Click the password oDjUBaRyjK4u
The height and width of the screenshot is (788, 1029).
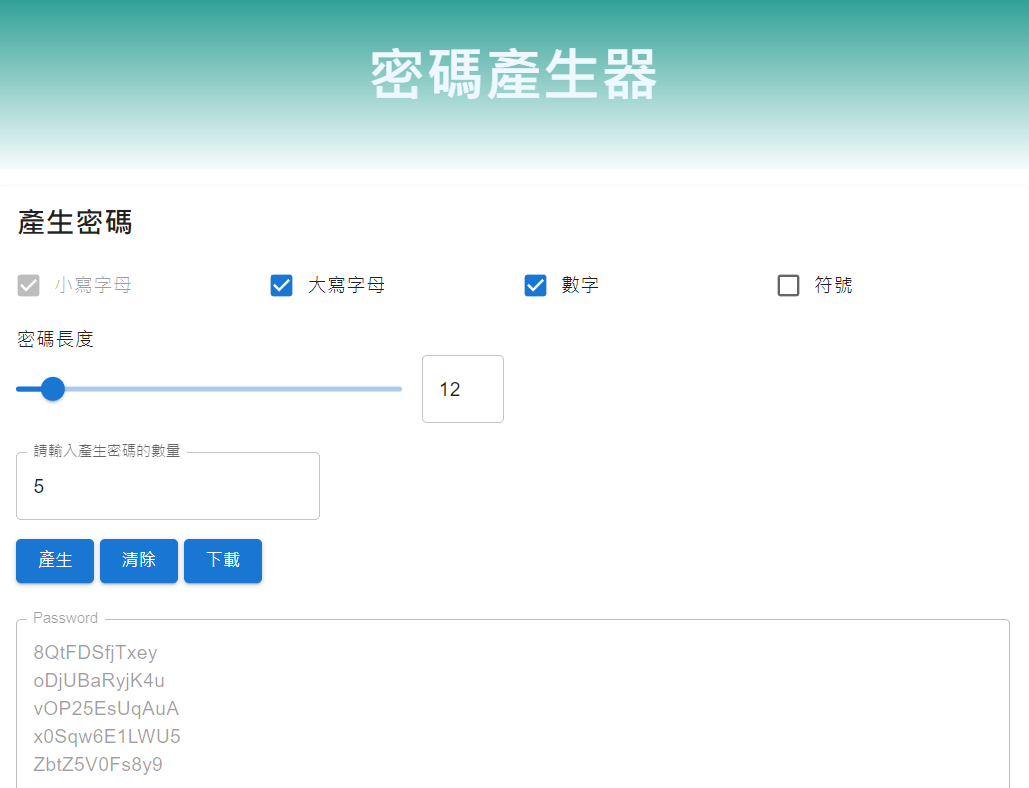[x=99, y=681]
